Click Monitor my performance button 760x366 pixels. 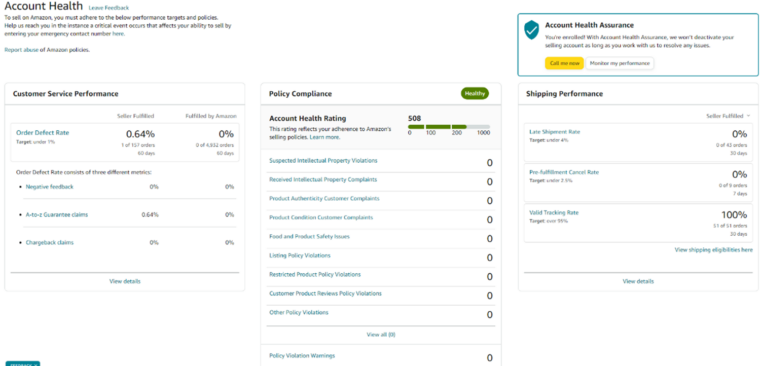click(x=619, y=63)
